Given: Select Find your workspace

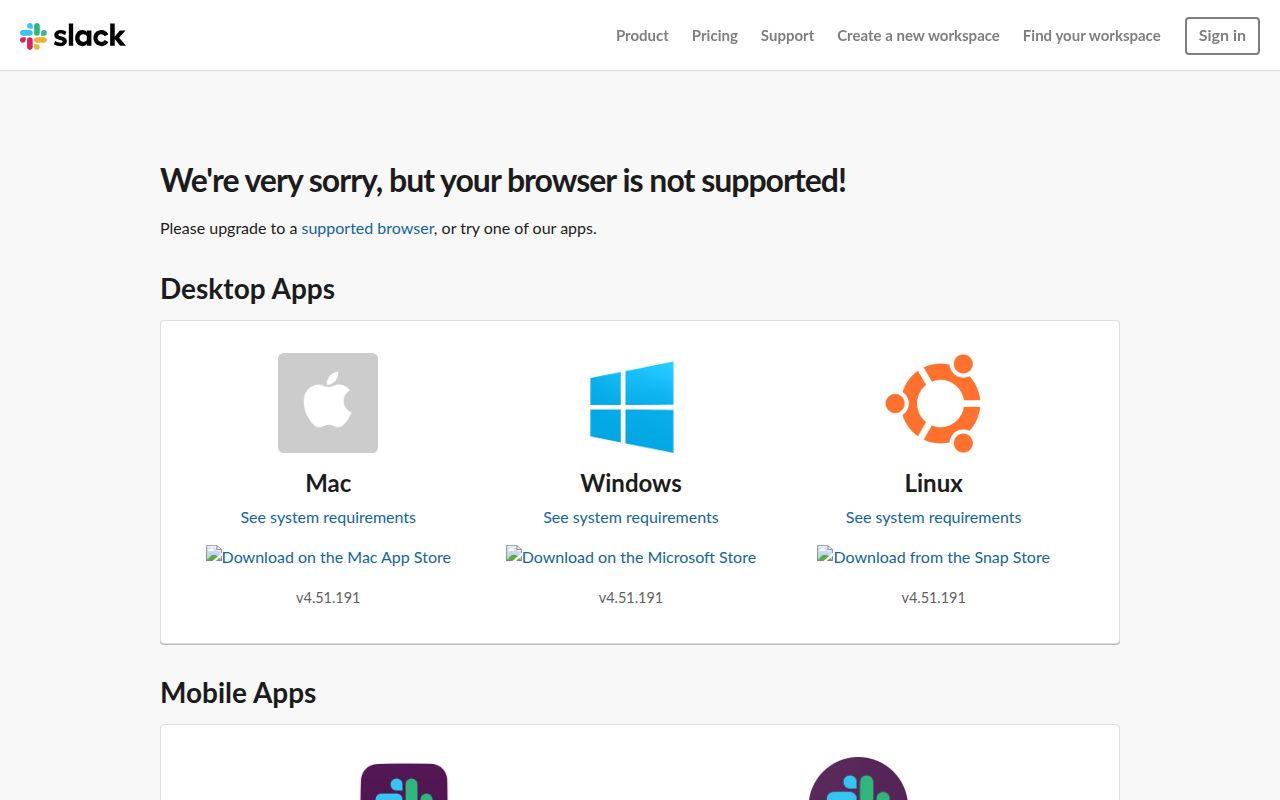Looking at the screenshot, I should [x=1092, y=36].
